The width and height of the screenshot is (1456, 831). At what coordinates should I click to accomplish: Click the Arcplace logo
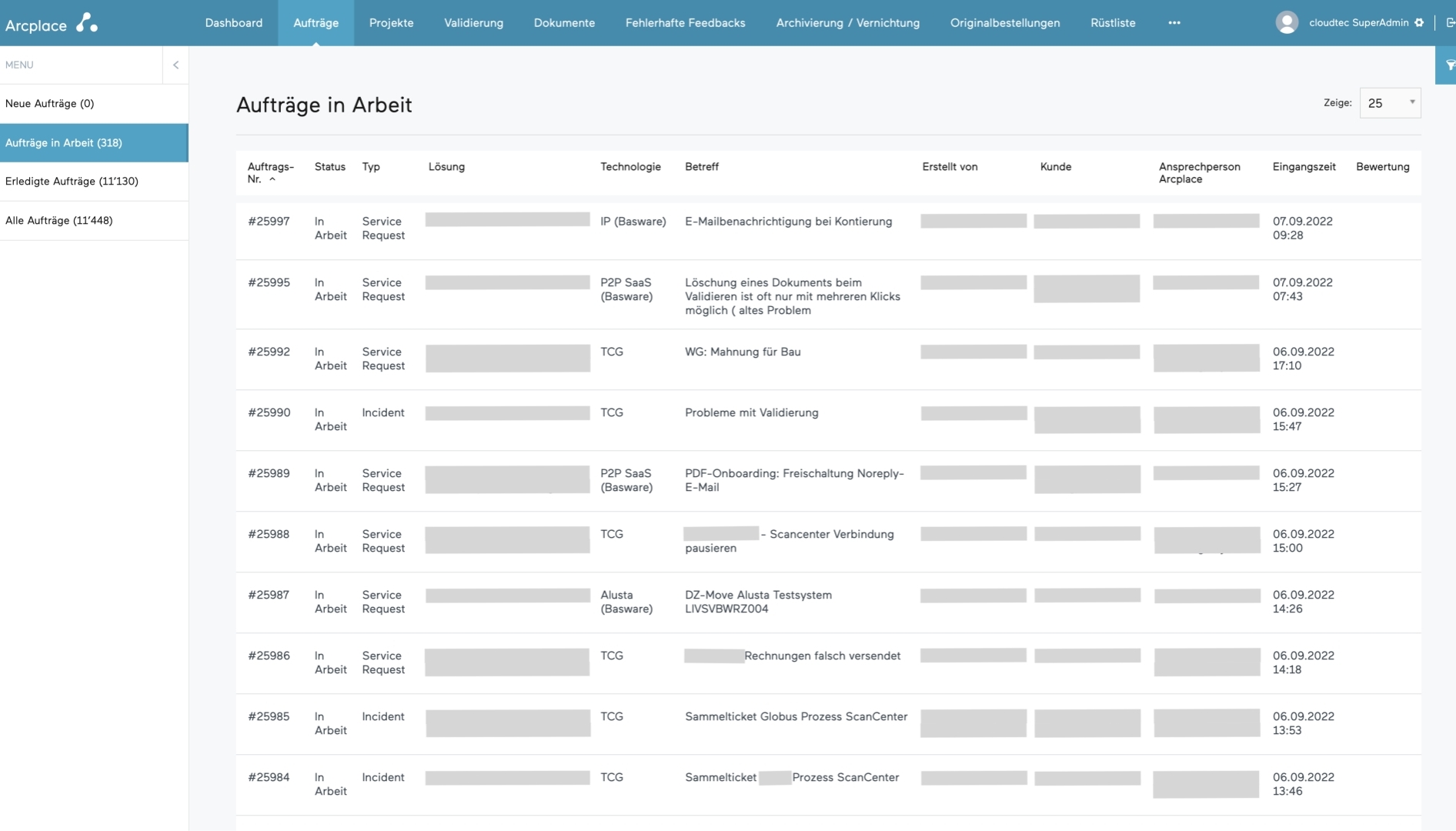pyautogui.click(x=52, y=24)
